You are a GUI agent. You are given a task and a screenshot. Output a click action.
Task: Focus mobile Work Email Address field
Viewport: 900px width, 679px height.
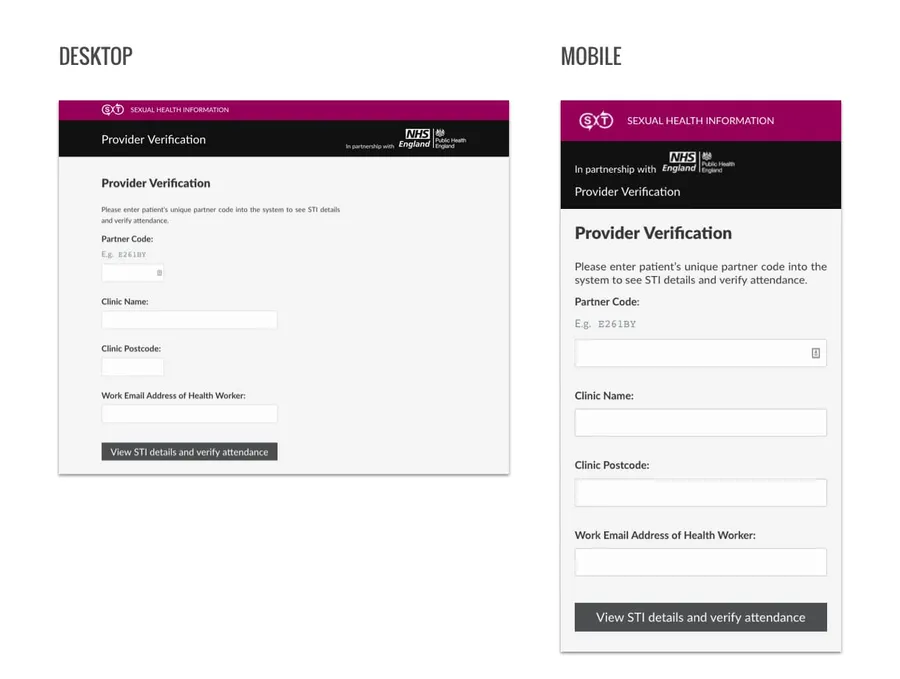click(x=700, y=562)
